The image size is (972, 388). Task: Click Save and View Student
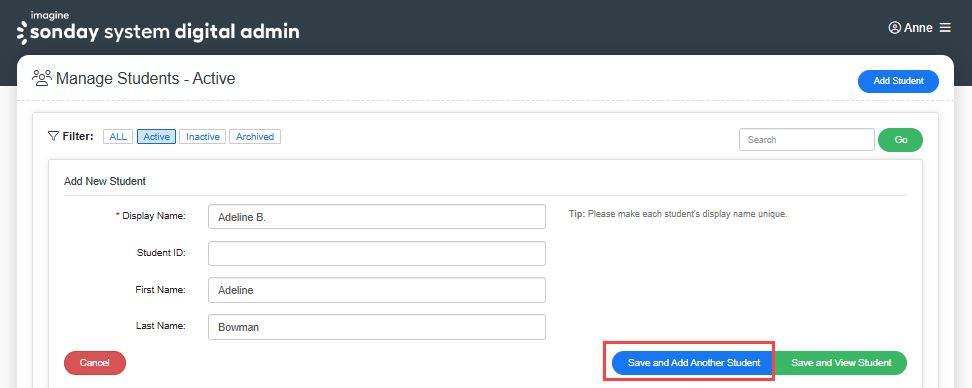(x=841, y=363)
